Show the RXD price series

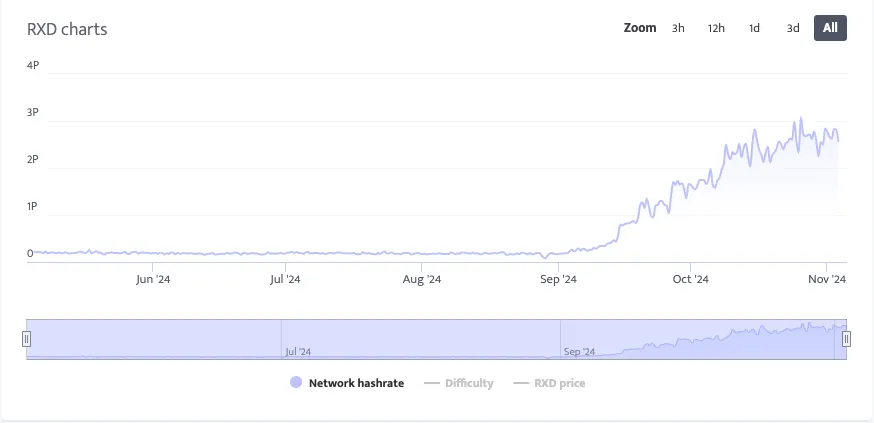(559, 383)
